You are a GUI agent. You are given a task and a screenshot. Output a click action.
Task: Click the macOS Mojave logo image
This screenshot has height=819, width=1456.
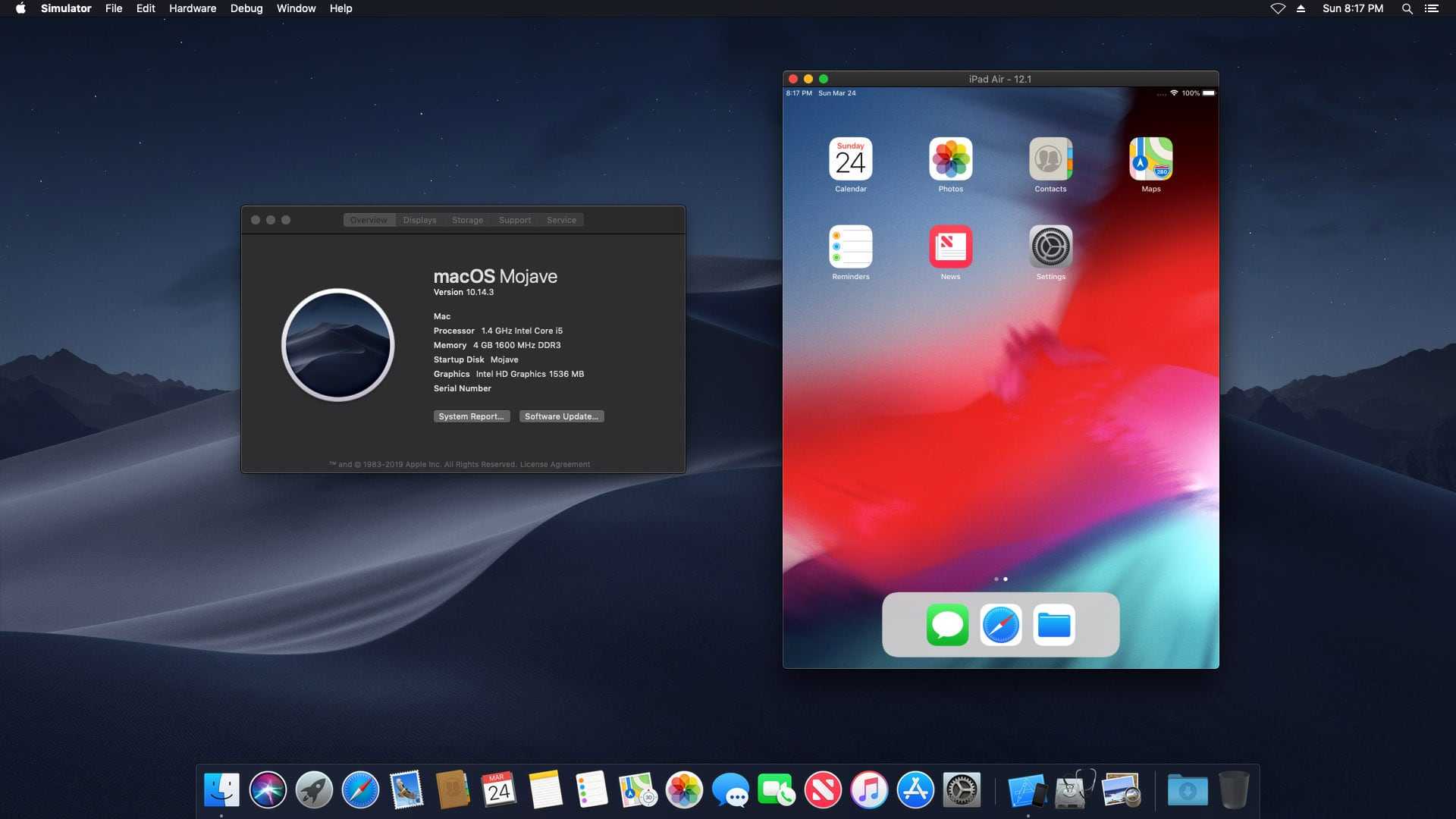[337, 345]
